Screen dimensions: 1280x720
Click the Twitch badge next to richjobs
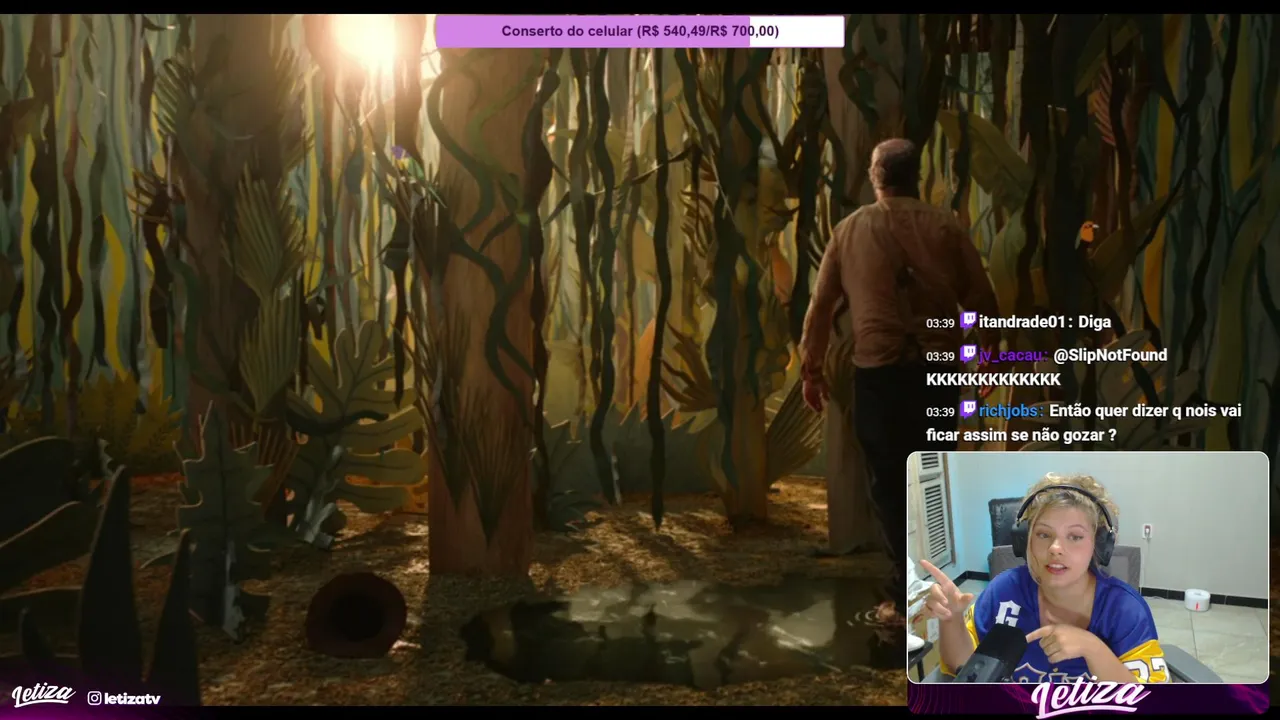(x=968, y=410)
